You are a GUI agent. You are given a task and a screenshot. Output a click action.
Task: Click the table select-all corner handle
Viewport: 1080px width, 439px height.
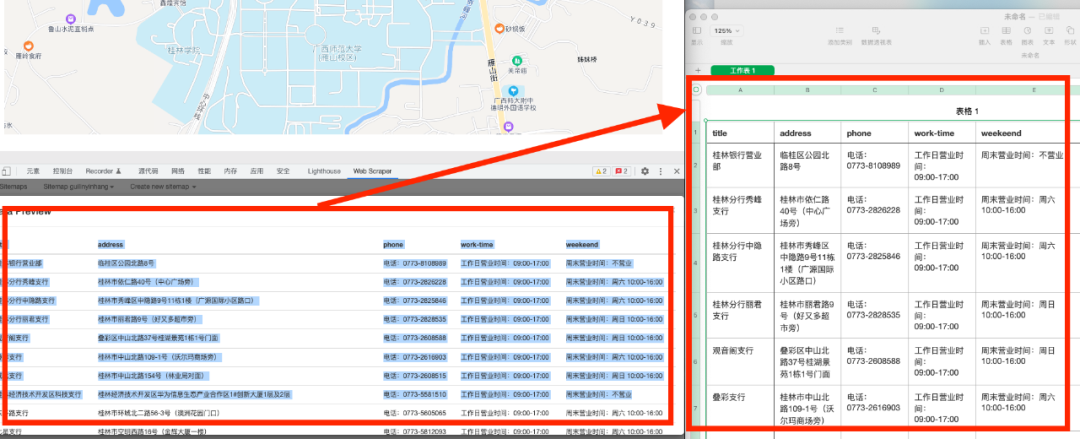point(696,89)
